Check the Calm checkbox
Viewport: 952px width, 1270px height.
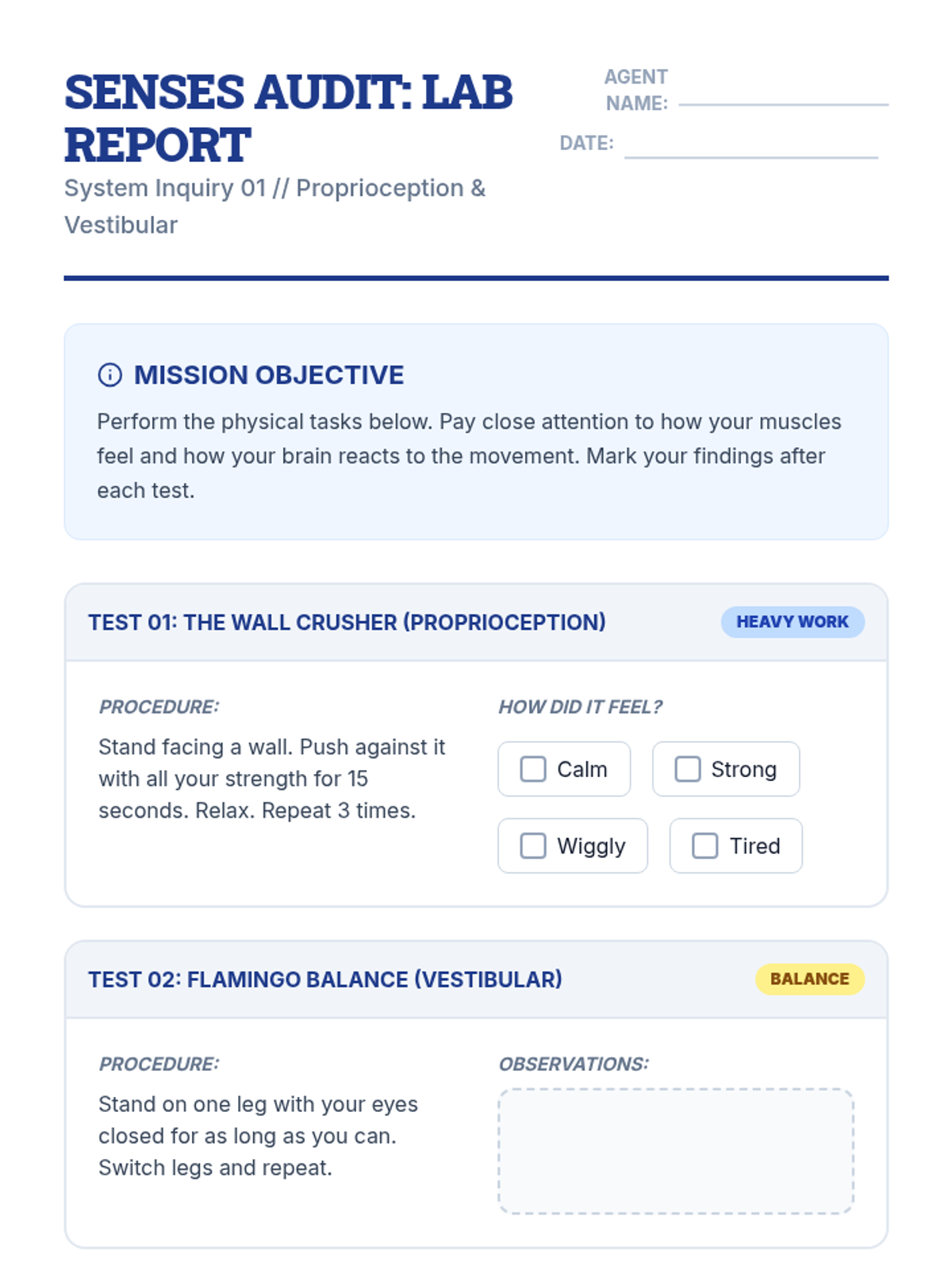pyautogui.click(x=532, y=768)
